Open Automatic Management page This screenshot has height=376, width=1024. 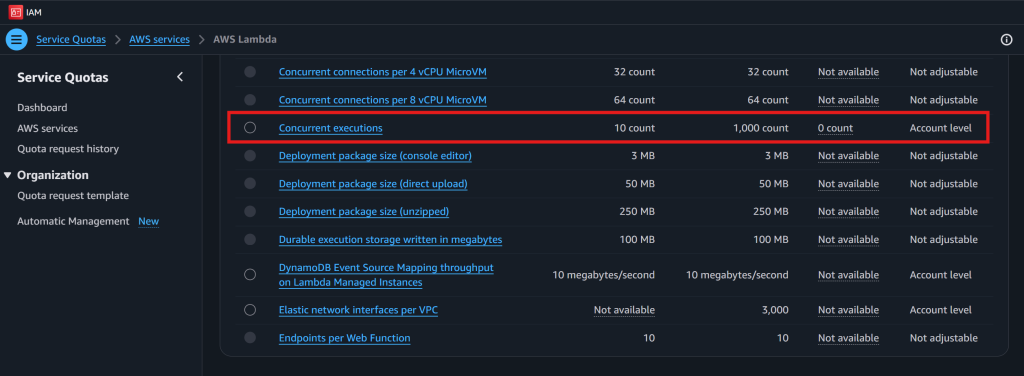click(x=73, y=221)
